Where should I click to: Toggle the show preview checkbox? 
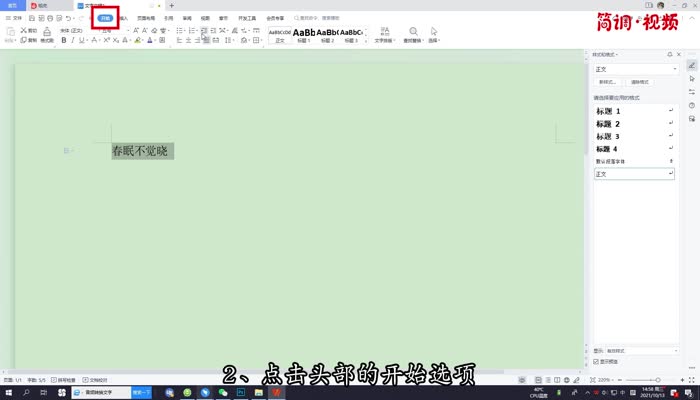[x=597, y=362]
